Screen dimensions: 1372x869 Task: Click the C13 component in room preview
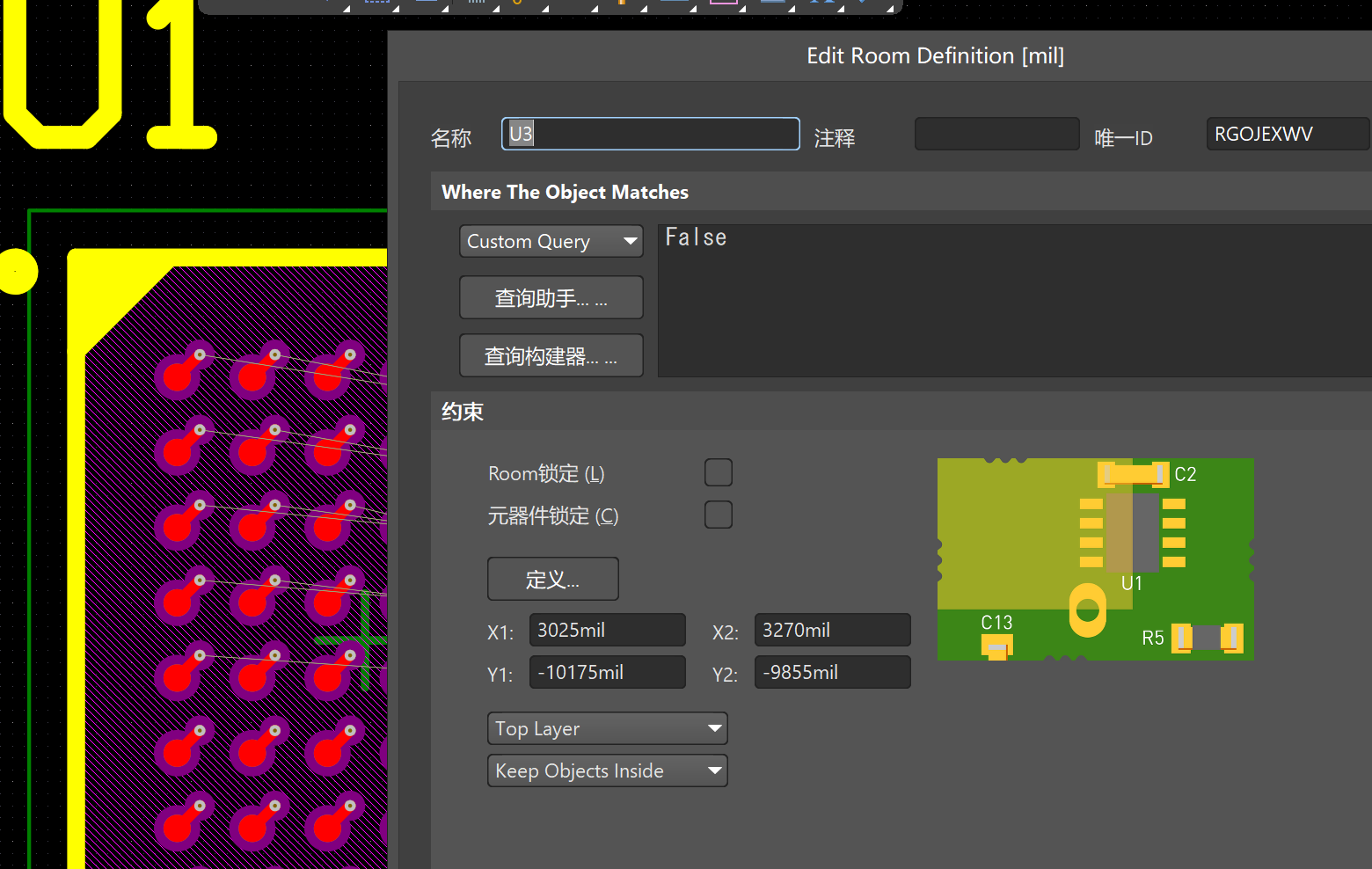point(996,646)
